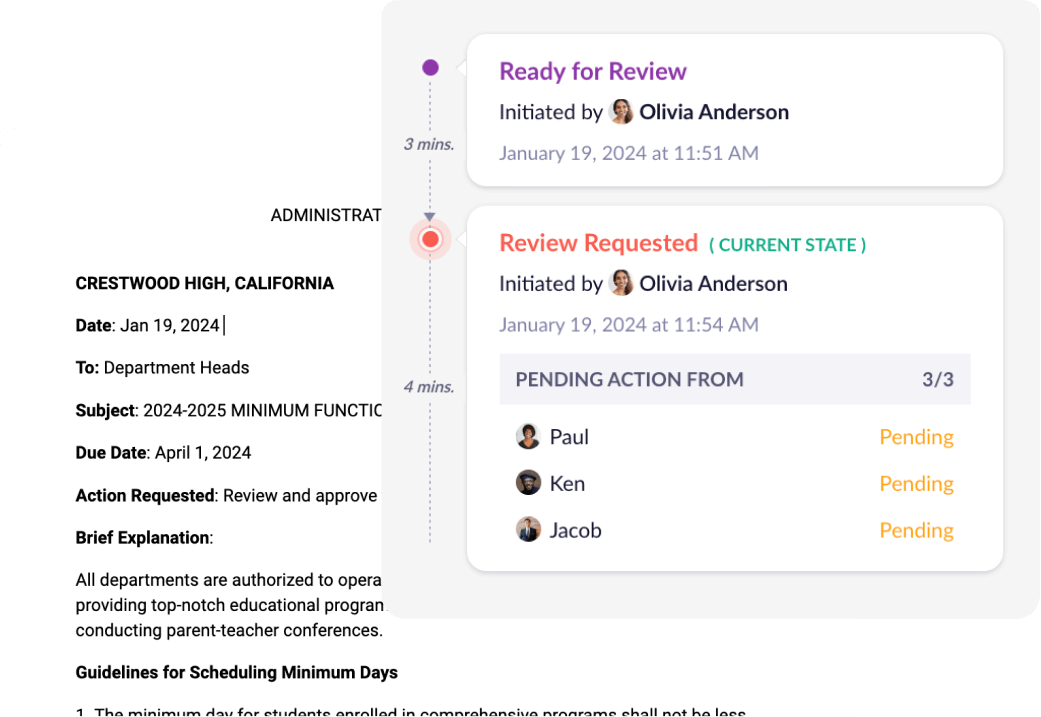Click the Due Date line in the document
1041x717 pixels.
163,453
